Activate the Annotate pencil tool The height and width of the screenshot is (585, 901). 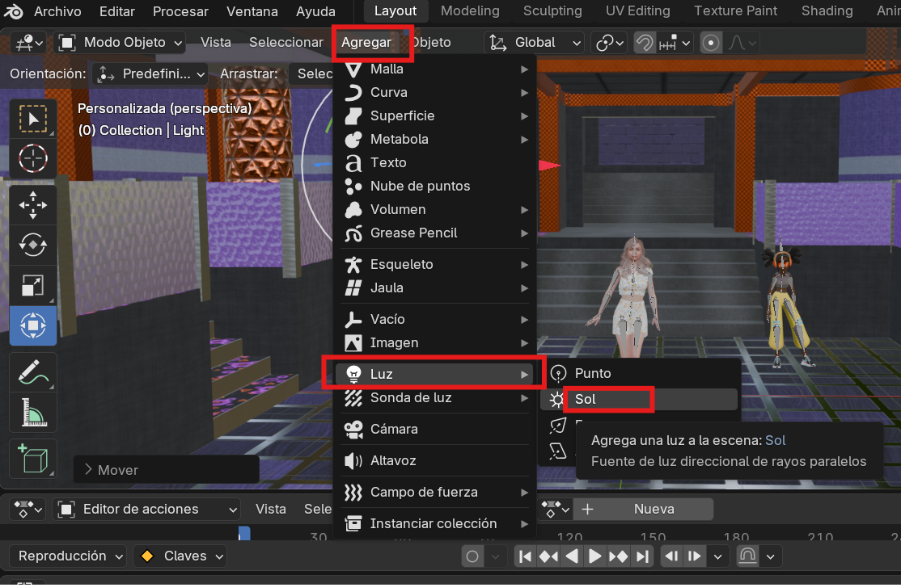pyautogui.click(x=33, y=373)
